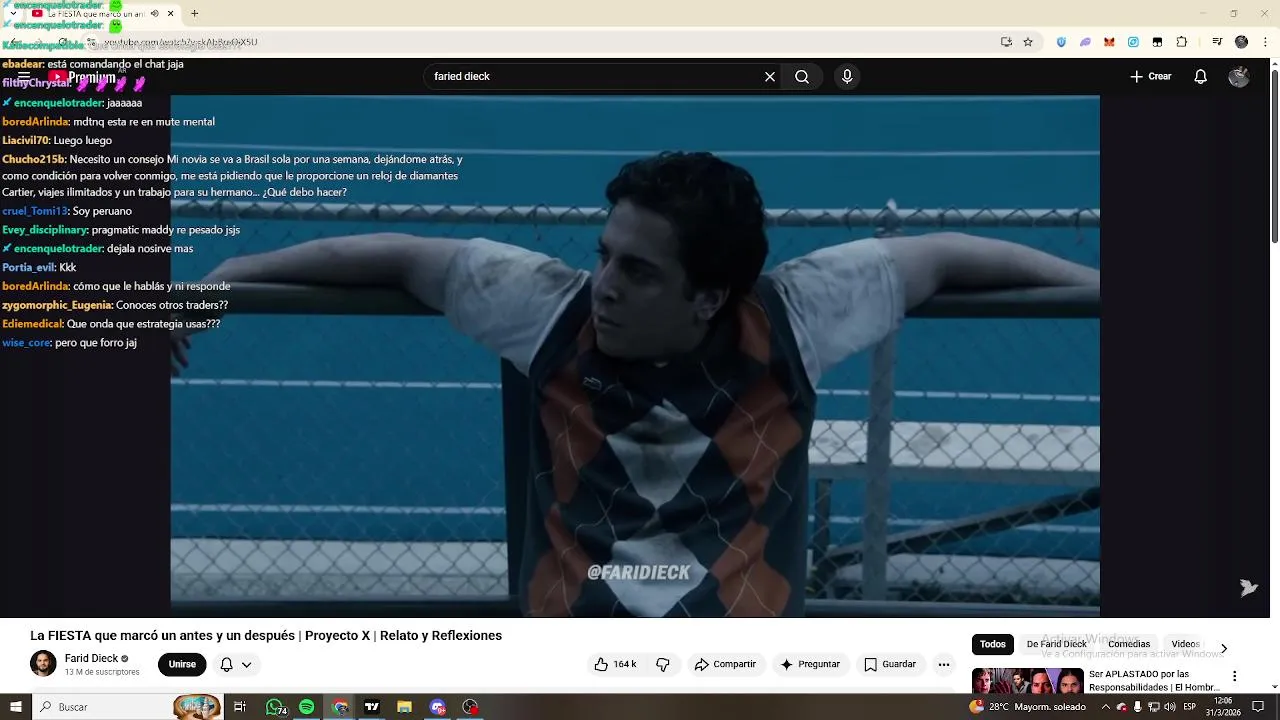Viewport: 1280px width, 720px height.
Task: Open MetaMask fox extension
Action: tap(1109, 42)
